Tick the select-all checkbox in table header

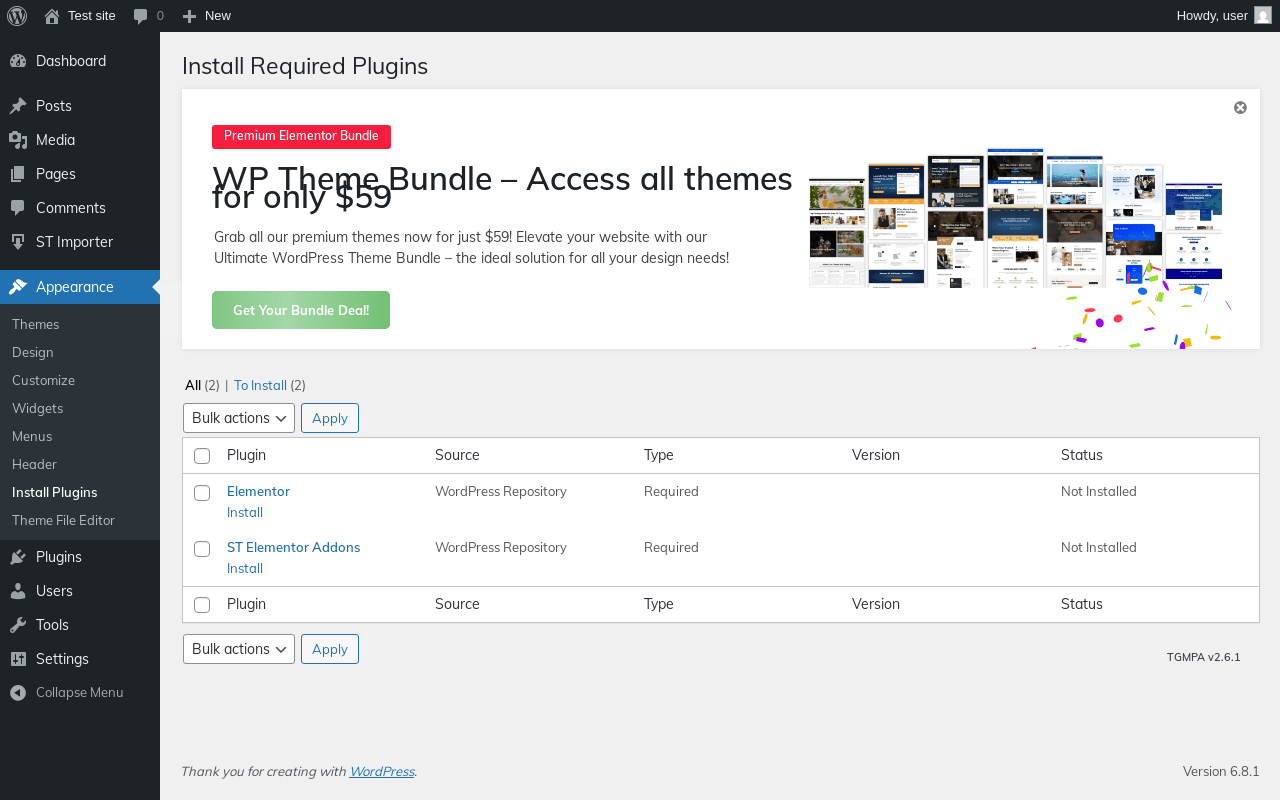pos(202,456)
